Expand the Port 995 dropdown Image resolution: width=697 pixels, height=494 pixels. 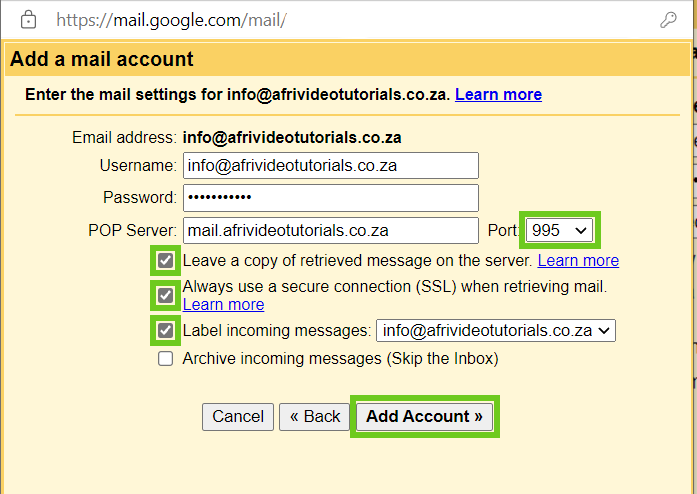pyautogui.click(x=559, y=230)
